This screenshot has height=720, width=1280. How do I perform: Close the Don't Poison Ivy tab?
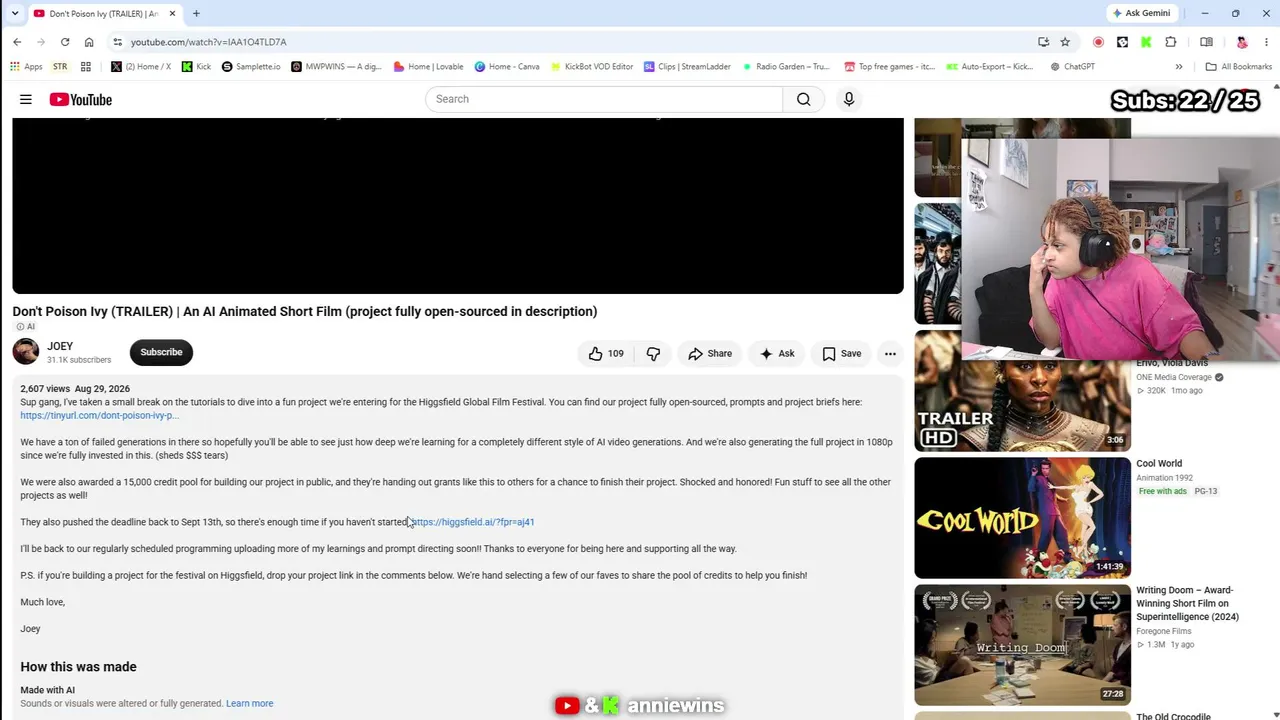click(x=172, y=13)
